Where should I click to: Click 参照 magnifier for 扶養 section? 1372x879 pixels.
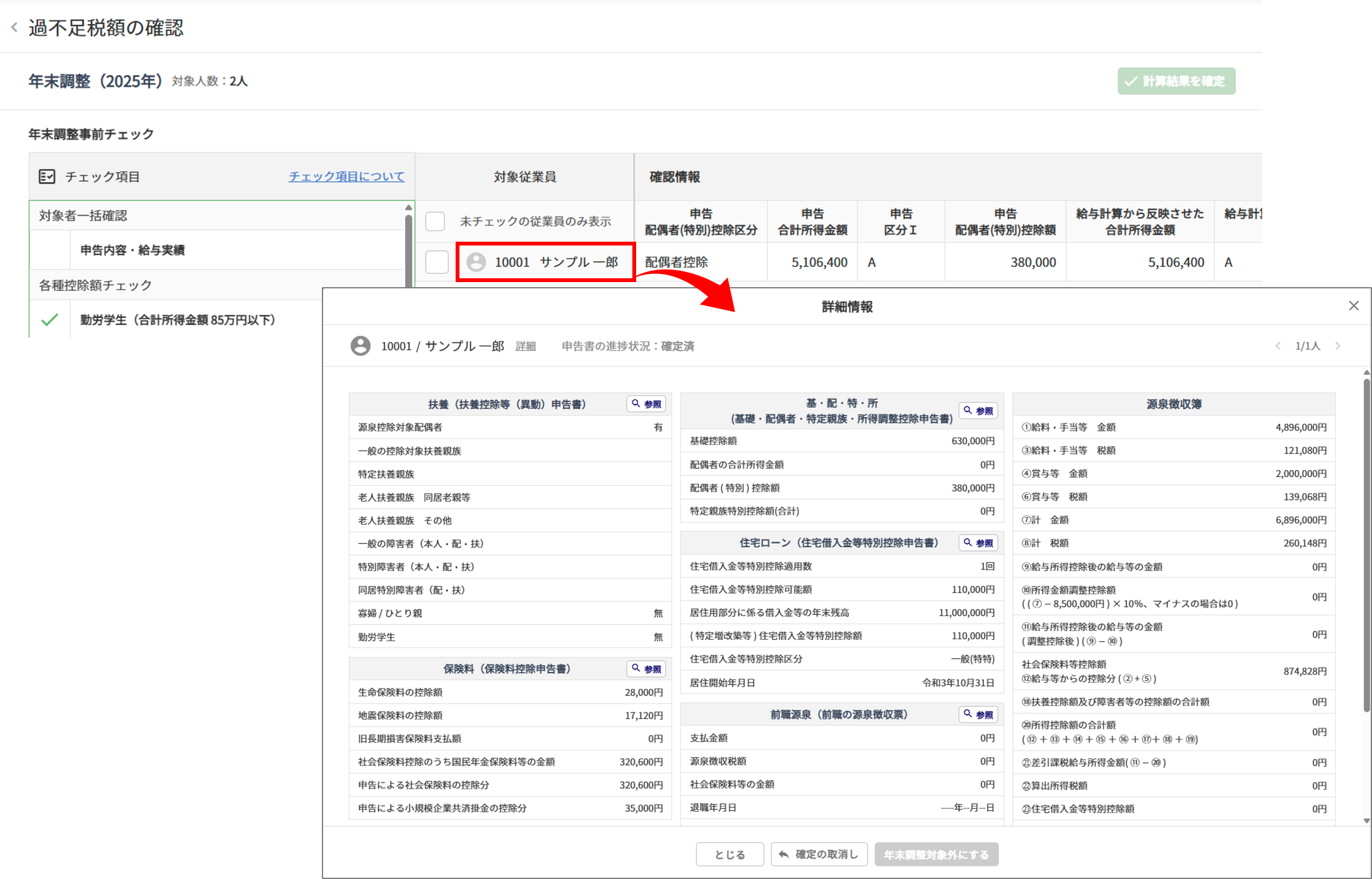[x=646, y=404]
